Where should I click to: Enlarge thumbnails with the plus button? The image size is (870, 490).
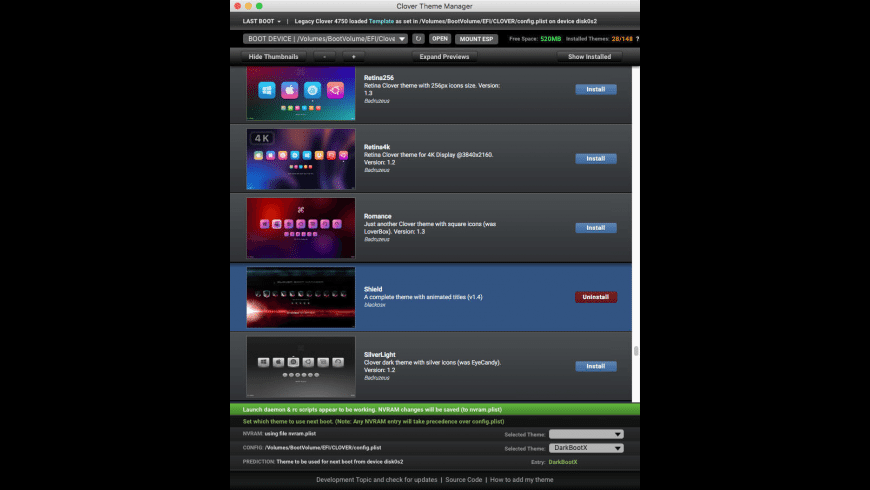coord(353,57)
